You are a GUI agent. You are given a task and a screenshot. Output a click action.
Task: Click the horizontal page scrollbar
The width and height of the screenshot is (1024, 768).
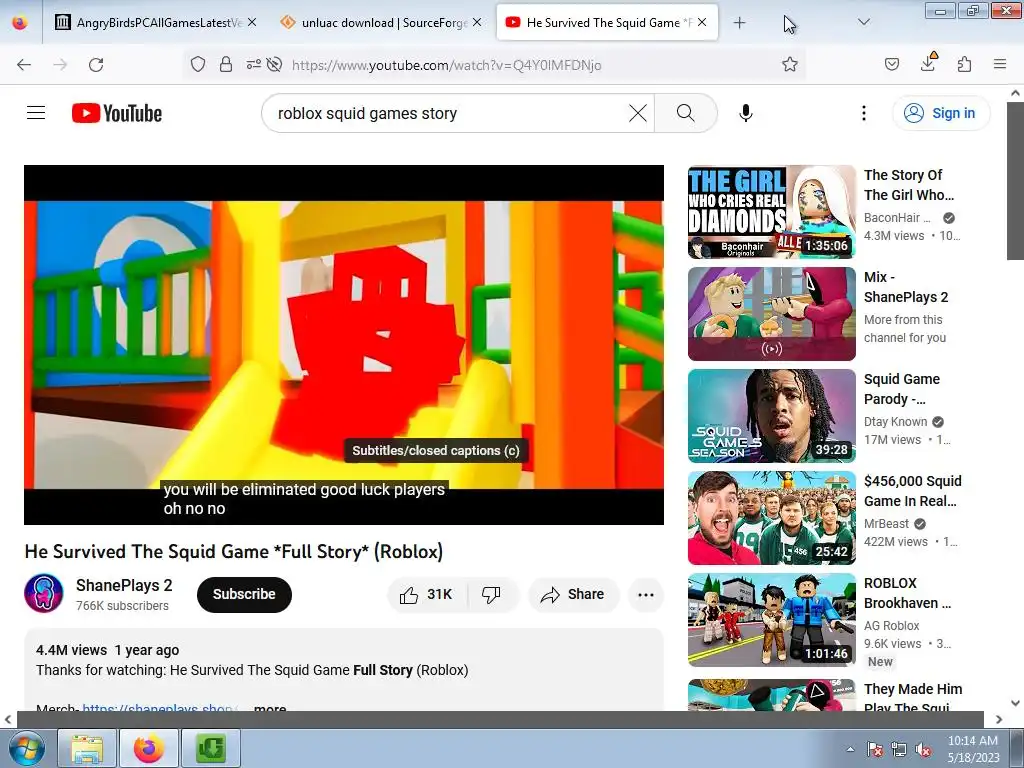[500, 719]
